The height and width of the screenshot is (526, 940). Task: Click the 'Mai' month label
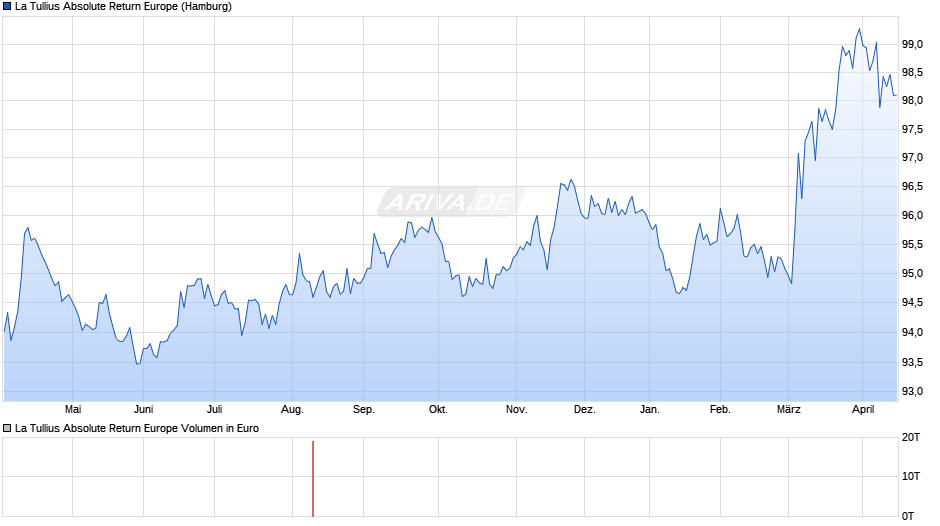(x=73, y=410)
